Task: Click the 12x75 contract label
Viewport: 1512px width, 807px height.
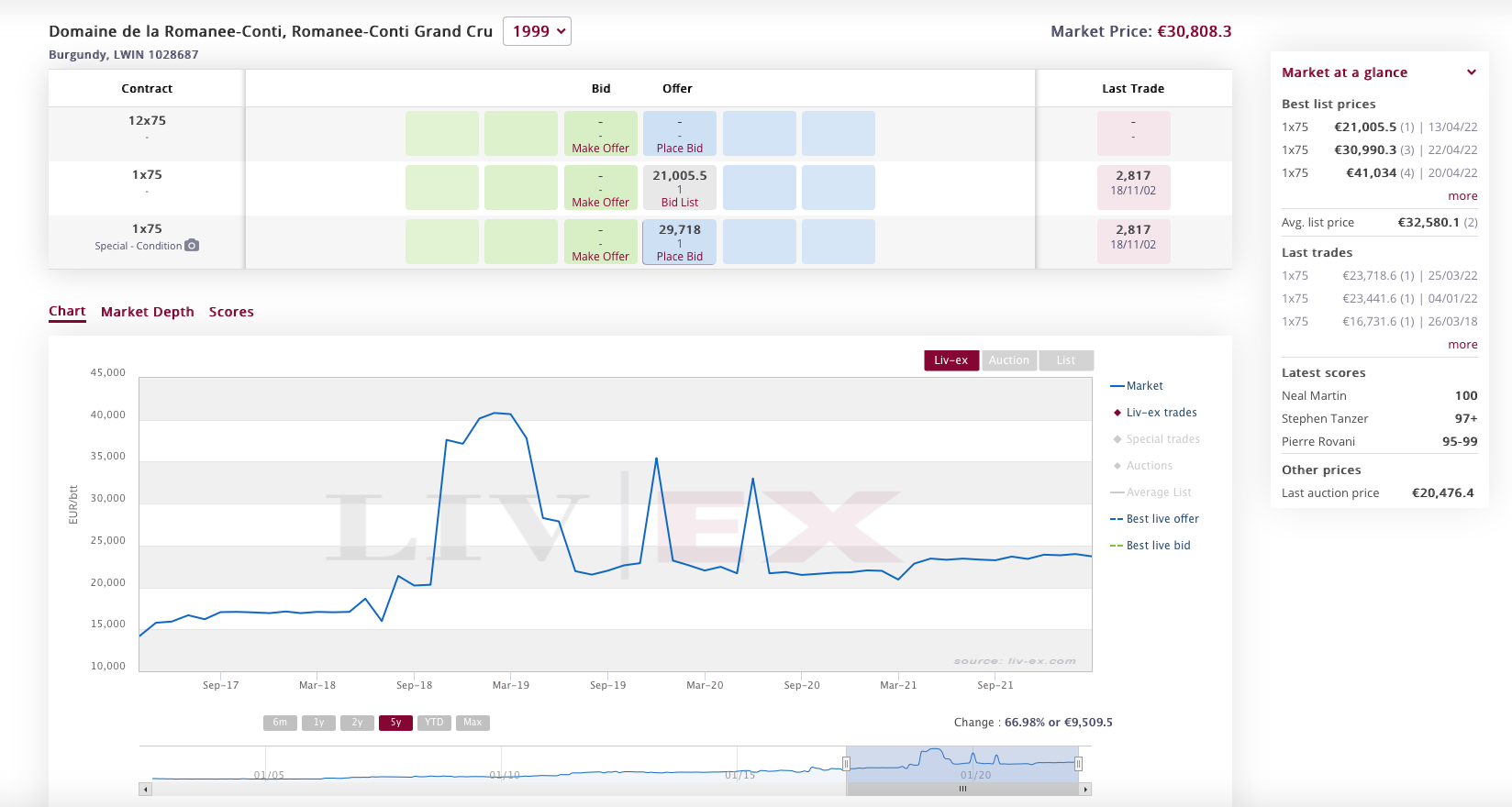Action: point(147,121)
